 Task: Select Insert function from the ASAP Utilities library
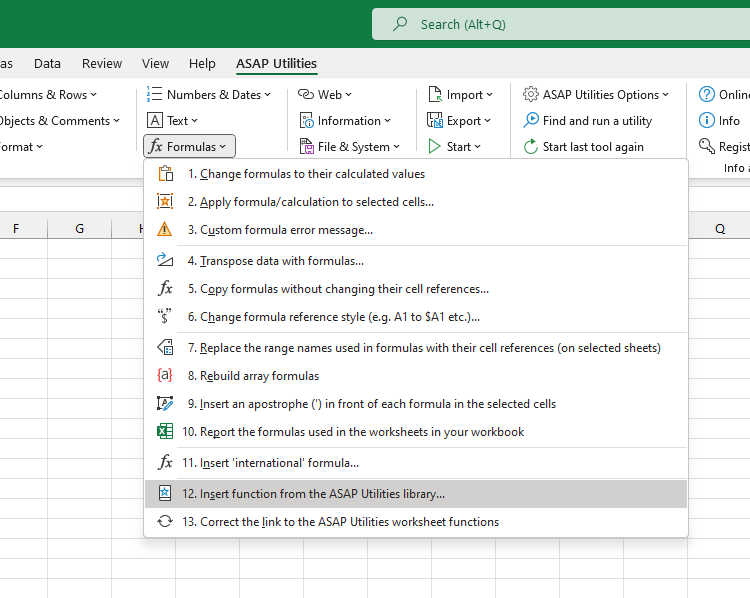tap(322, 494)
